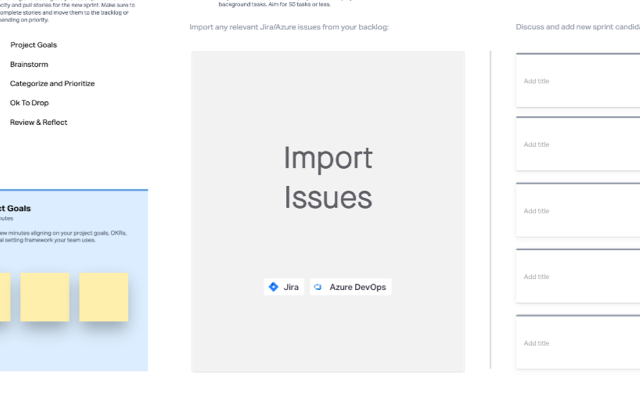Go to the Brainstorm section

tap(29, 64)
